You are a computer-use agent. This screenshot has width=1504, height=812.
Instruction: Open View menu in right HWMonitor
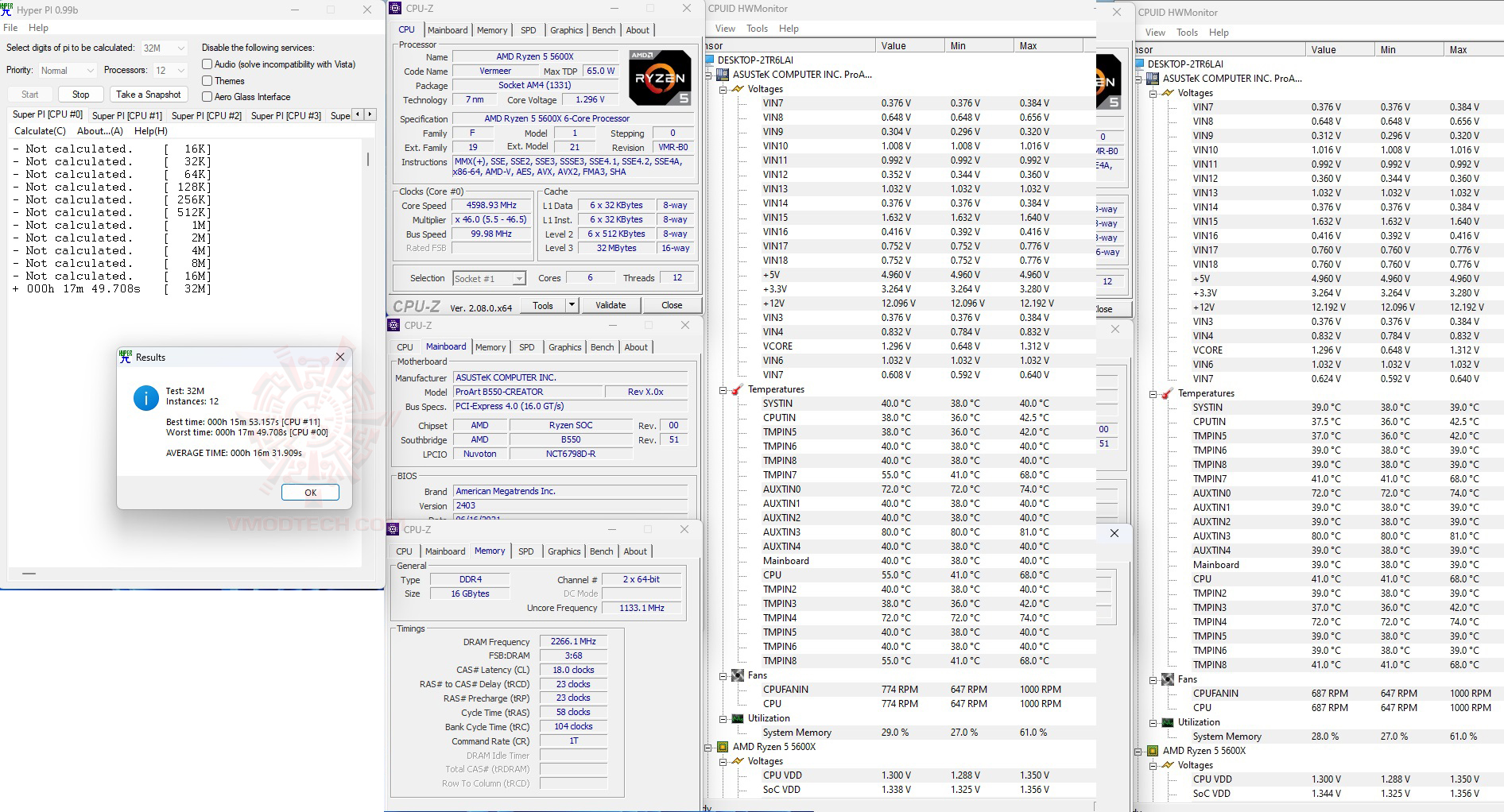pos(1155,33)
